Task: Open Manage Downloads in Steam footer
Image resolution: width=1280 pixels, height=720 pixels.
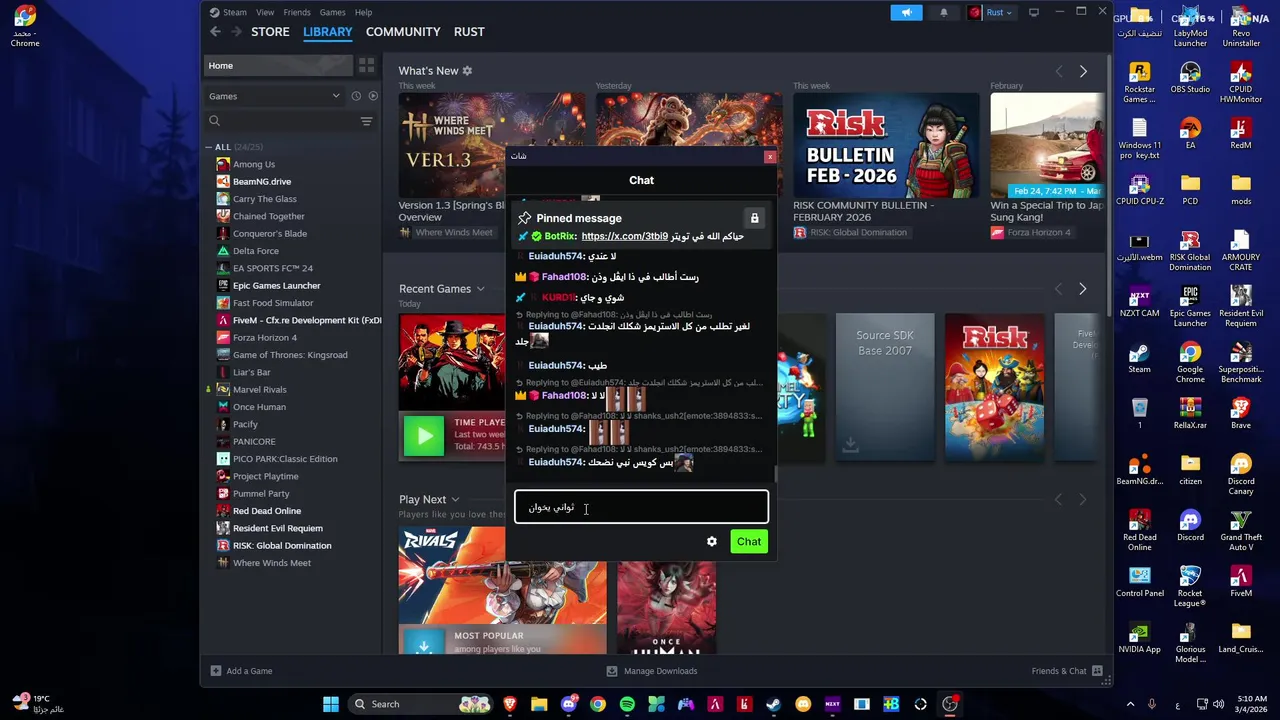Action: click(x=652, y=671)
